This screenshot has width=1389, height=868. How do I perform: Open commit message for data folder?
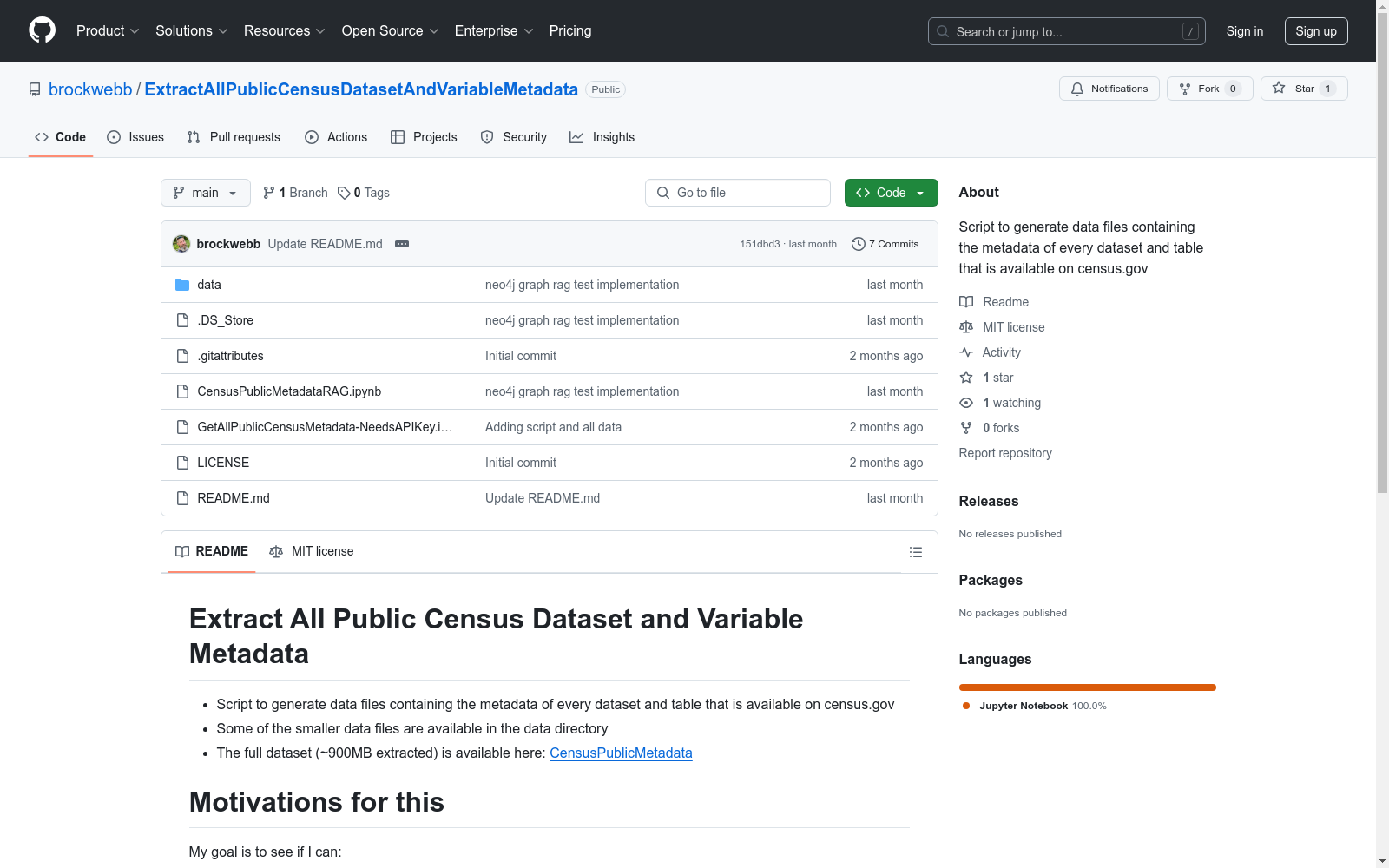(582, 285)
